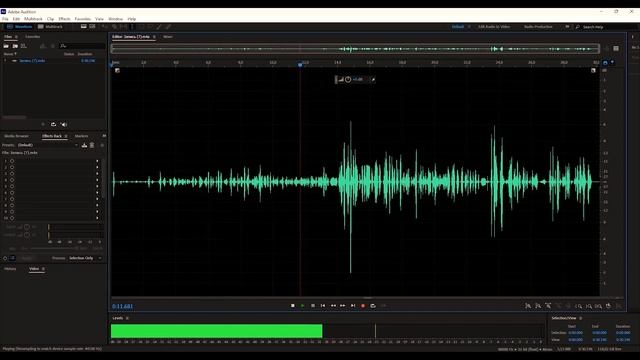Open the Window menu
The height and width of the screenshot is (360, 640).
[x=116, y=19]
